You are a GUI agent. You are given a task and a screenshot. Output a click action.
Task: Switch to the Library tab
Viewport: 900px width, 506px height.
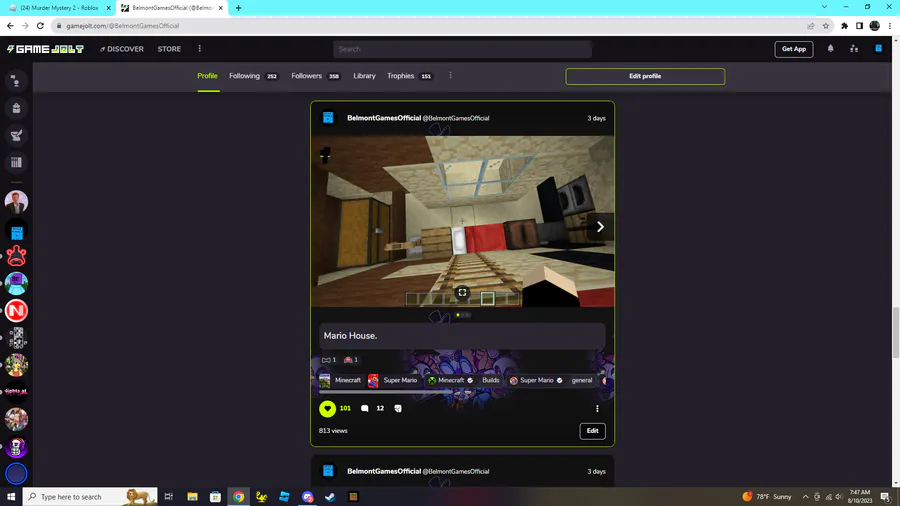(364, 76)
